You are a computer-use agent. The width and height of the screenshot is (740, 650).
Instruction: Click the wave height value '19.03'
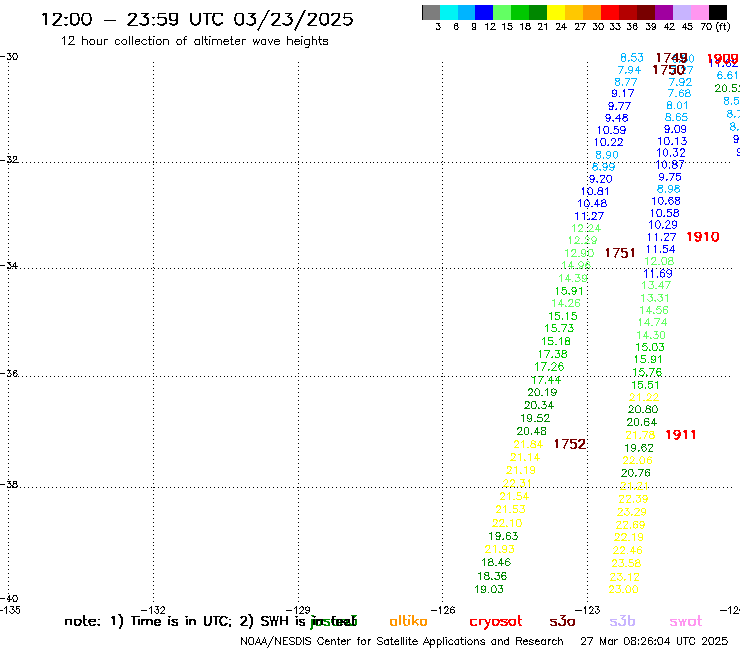click(488, 589)
